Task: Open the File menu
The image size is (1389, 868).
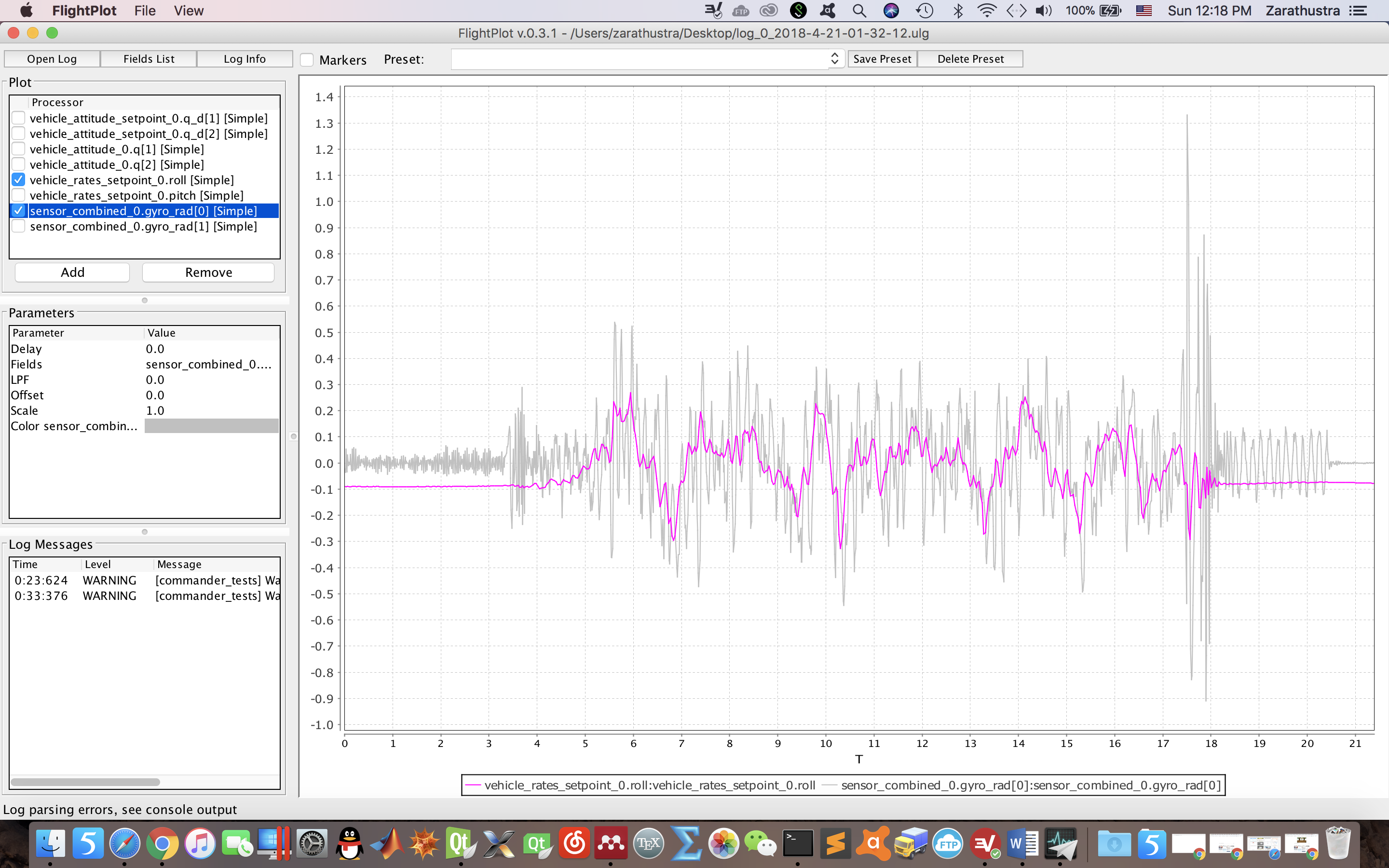Action: click(145, 10)
